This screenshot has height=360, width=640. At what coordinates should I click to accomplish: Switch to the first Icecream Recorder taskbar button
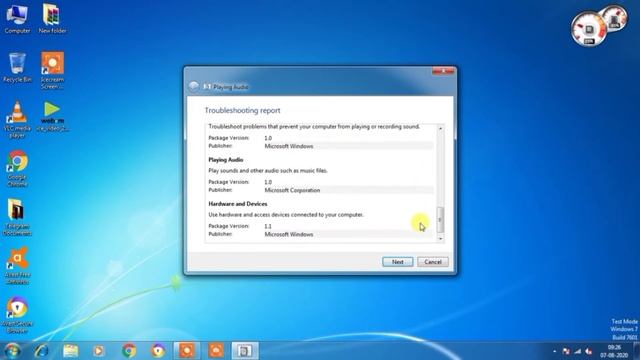[187, 351]
